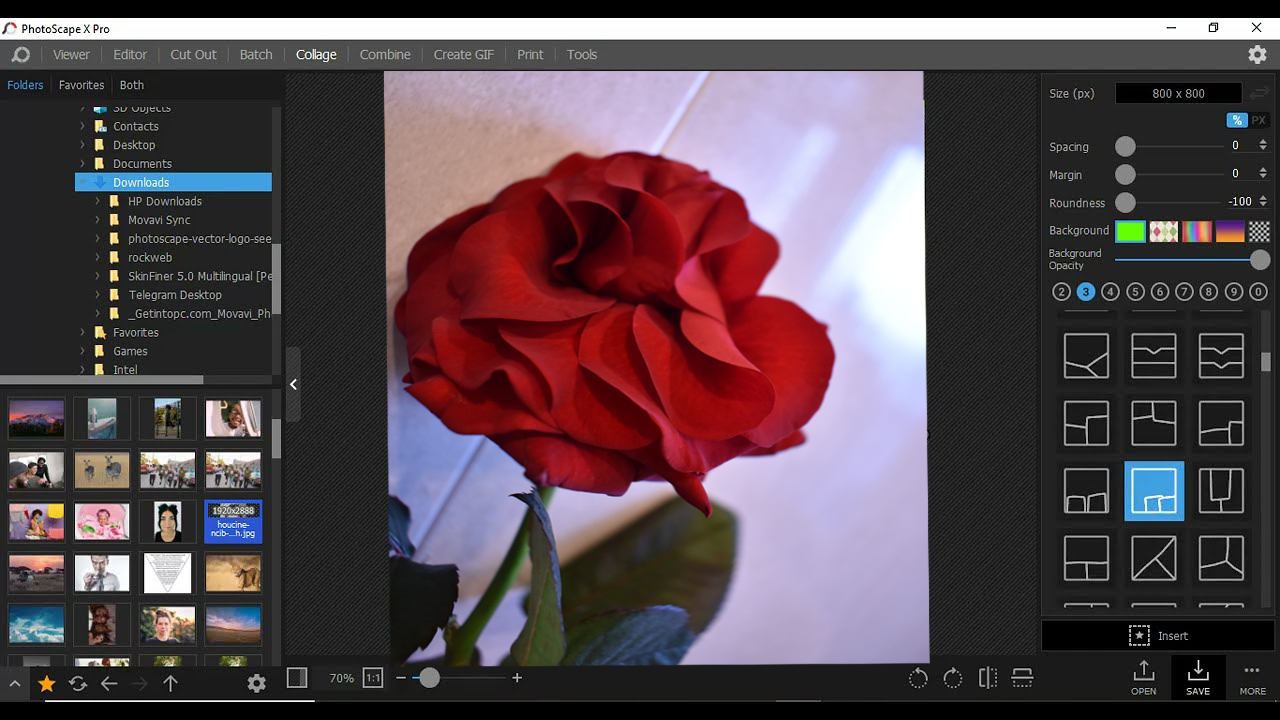Swap width and height with arrows icon

coord(1259,93)
